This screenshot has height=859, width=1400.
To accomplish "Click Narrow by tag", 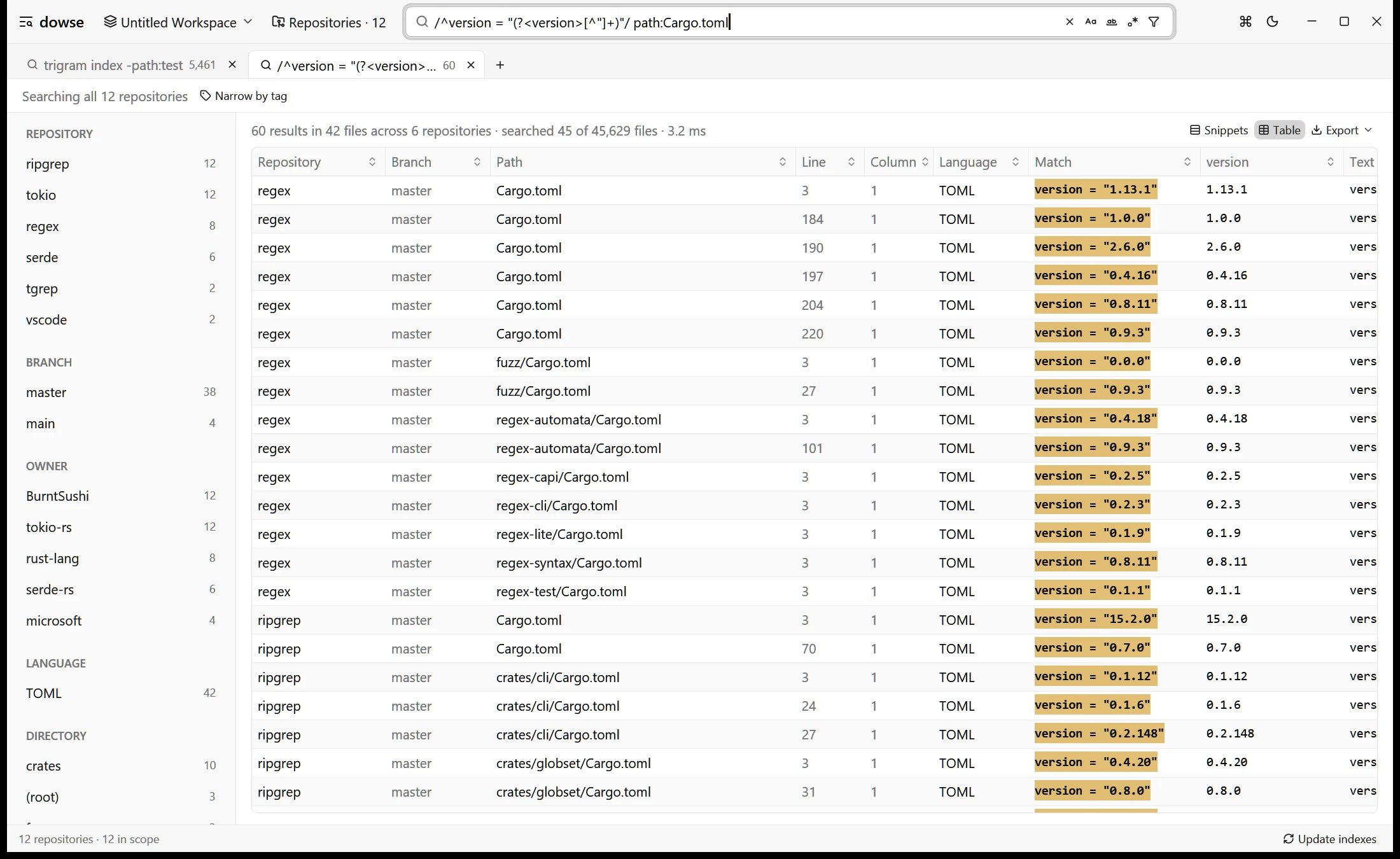I will pyautogui.click(x=244, y=96).
